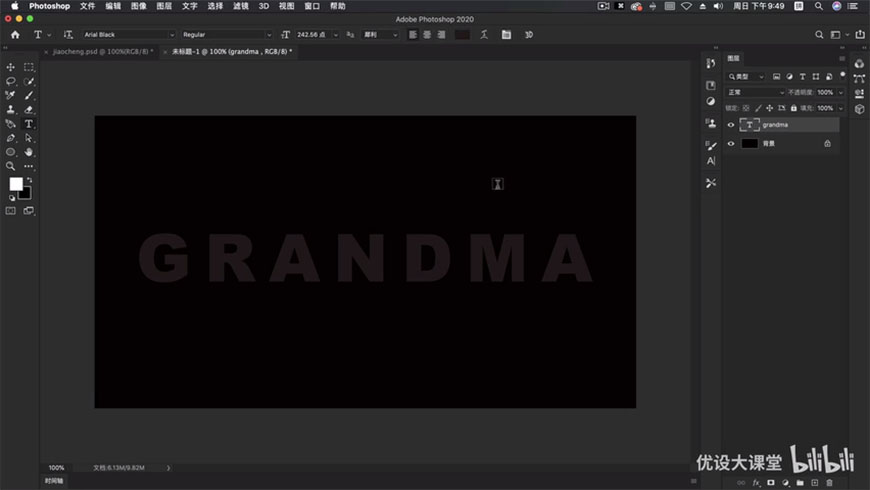Open the 正常 blend mode dropdown
The height and width of the screenshot is (490, 870).
[755, 92]
